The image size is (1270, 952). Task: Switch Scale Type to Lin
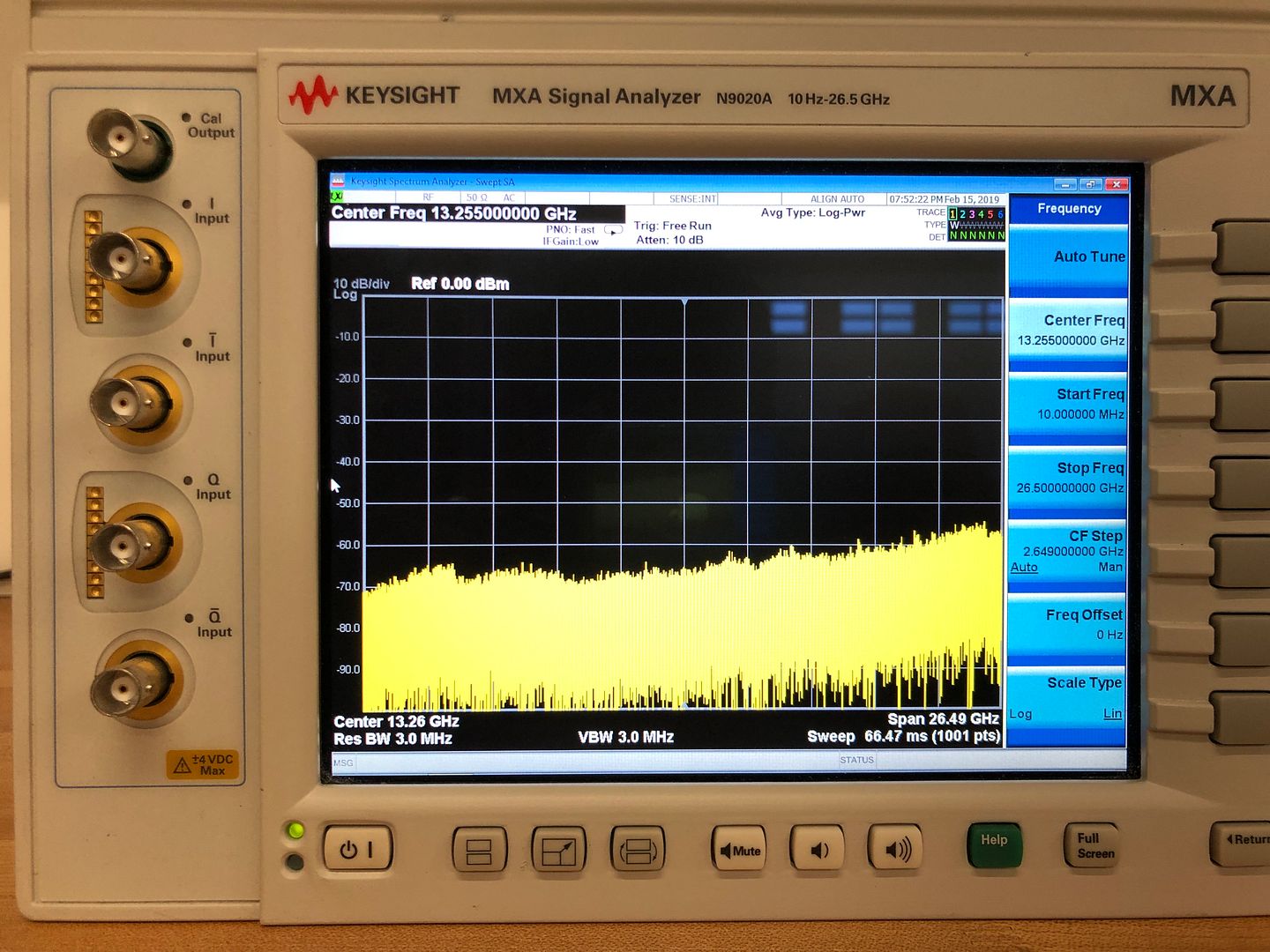click(1113, 714)
